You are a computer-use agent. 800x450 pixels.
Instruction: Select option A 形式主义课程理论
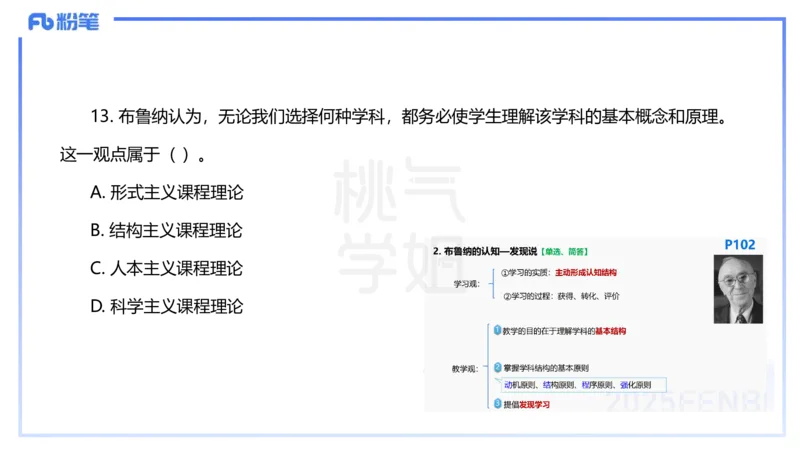click(166, 192)
